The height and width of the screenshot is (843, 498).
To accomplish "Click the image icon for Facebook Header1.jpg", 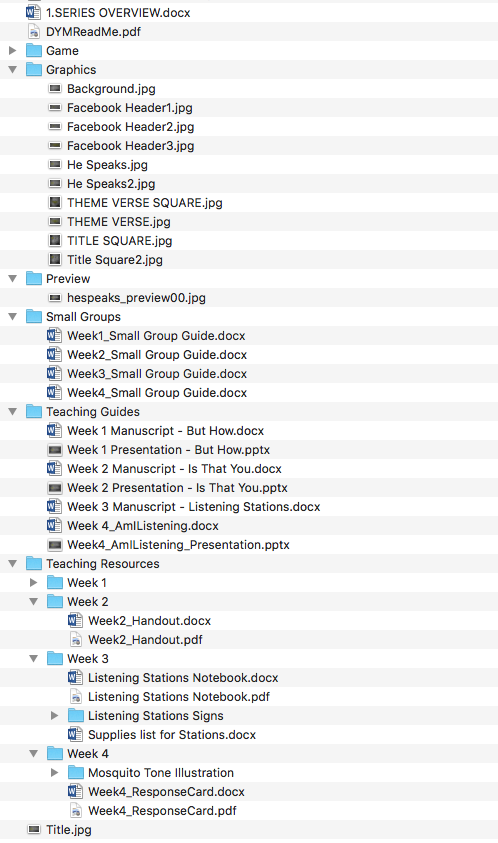I will click(x=55, y=108).
